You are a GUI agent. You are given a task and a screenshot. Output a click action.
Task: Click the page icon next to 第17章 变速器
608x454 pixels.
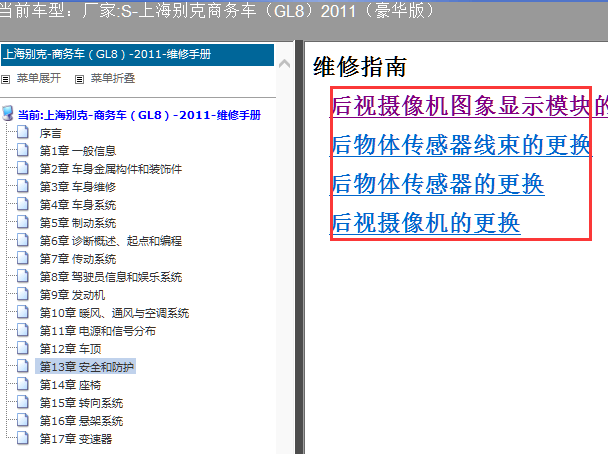click(x=22, y=438)
